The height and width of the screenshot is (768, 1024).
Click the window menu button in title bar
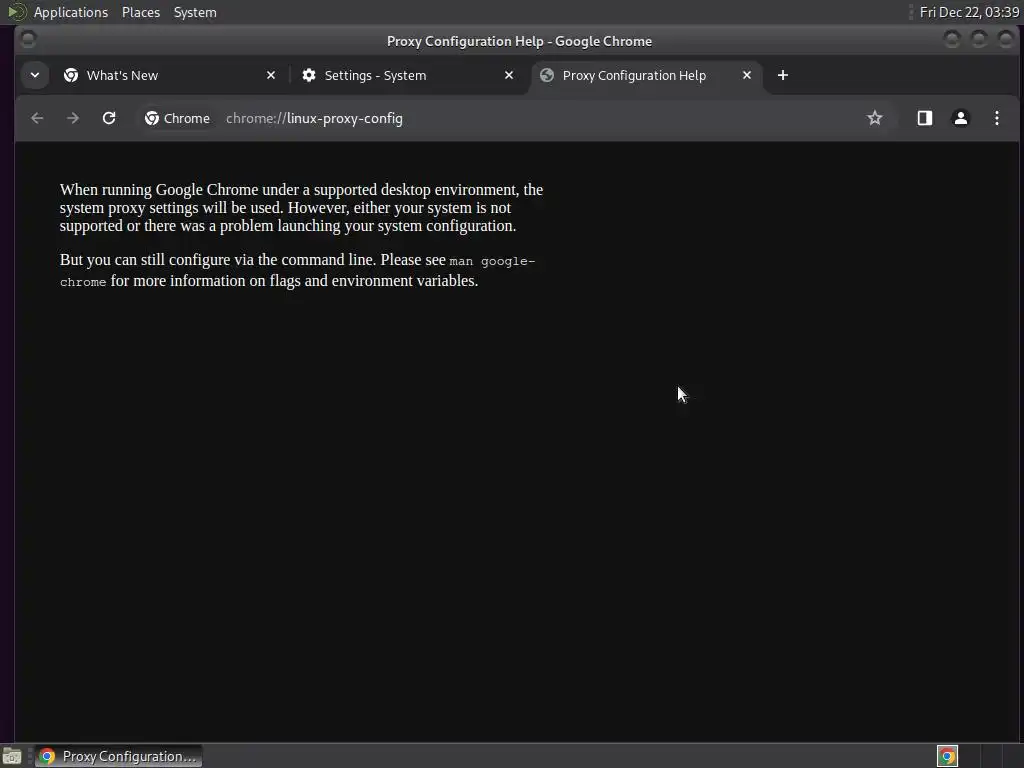coord(28,40)
